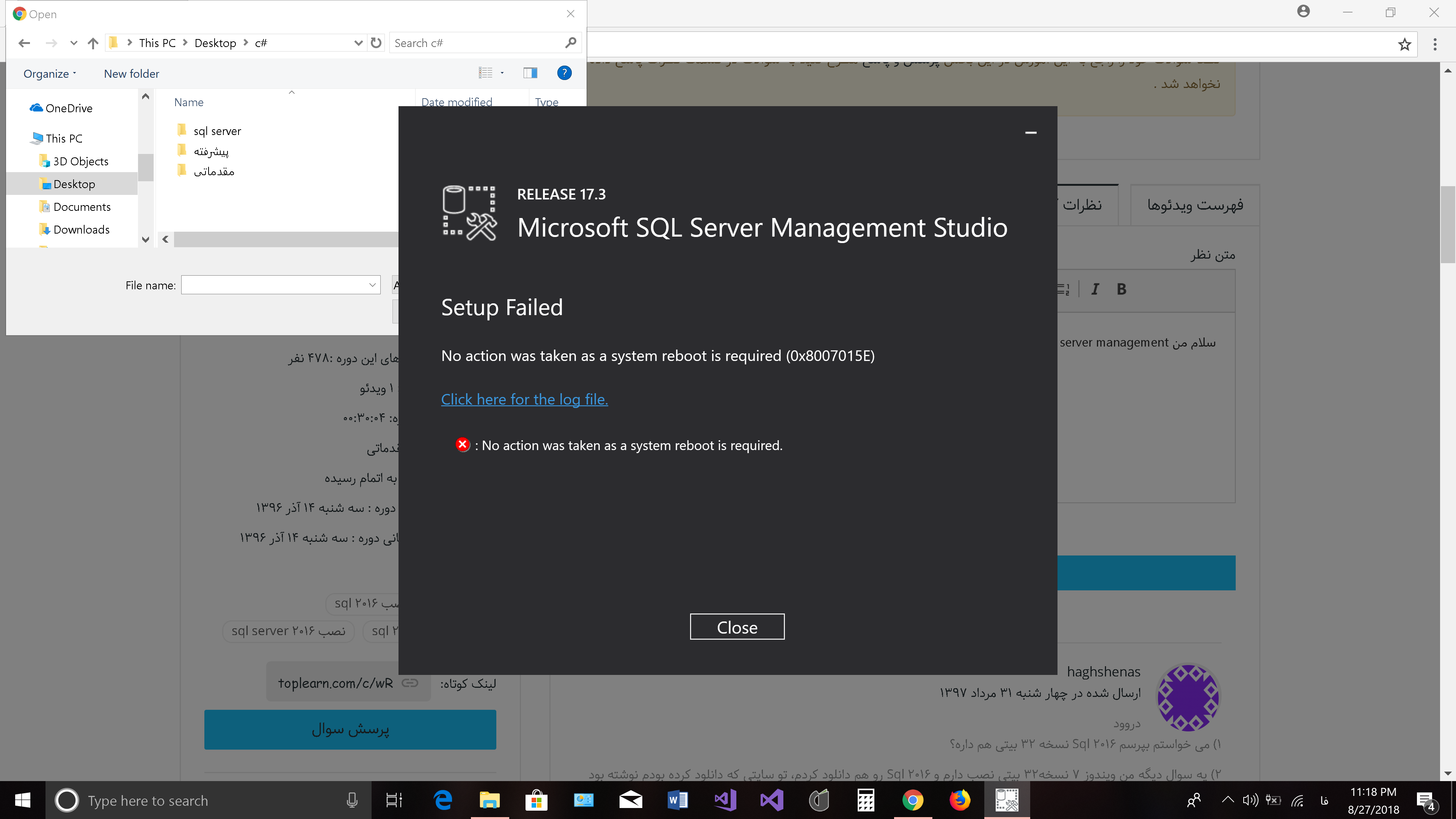Image resolution: width=1456 pixels, height=819 pixels.
Task: Click the file list scroll-left arrow
Action: click(165, 240)
